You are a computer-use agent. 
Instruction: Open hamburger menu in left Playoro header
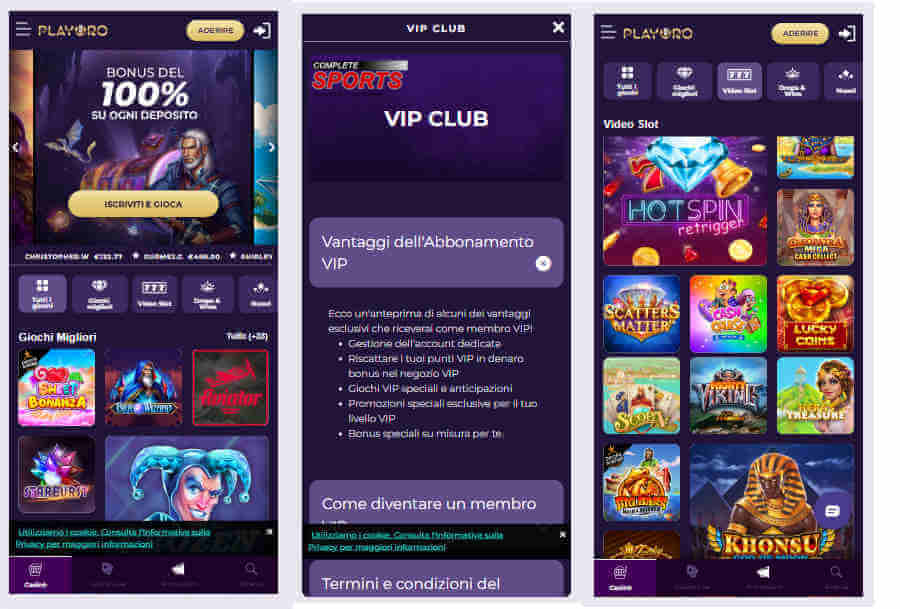[23, 29]
